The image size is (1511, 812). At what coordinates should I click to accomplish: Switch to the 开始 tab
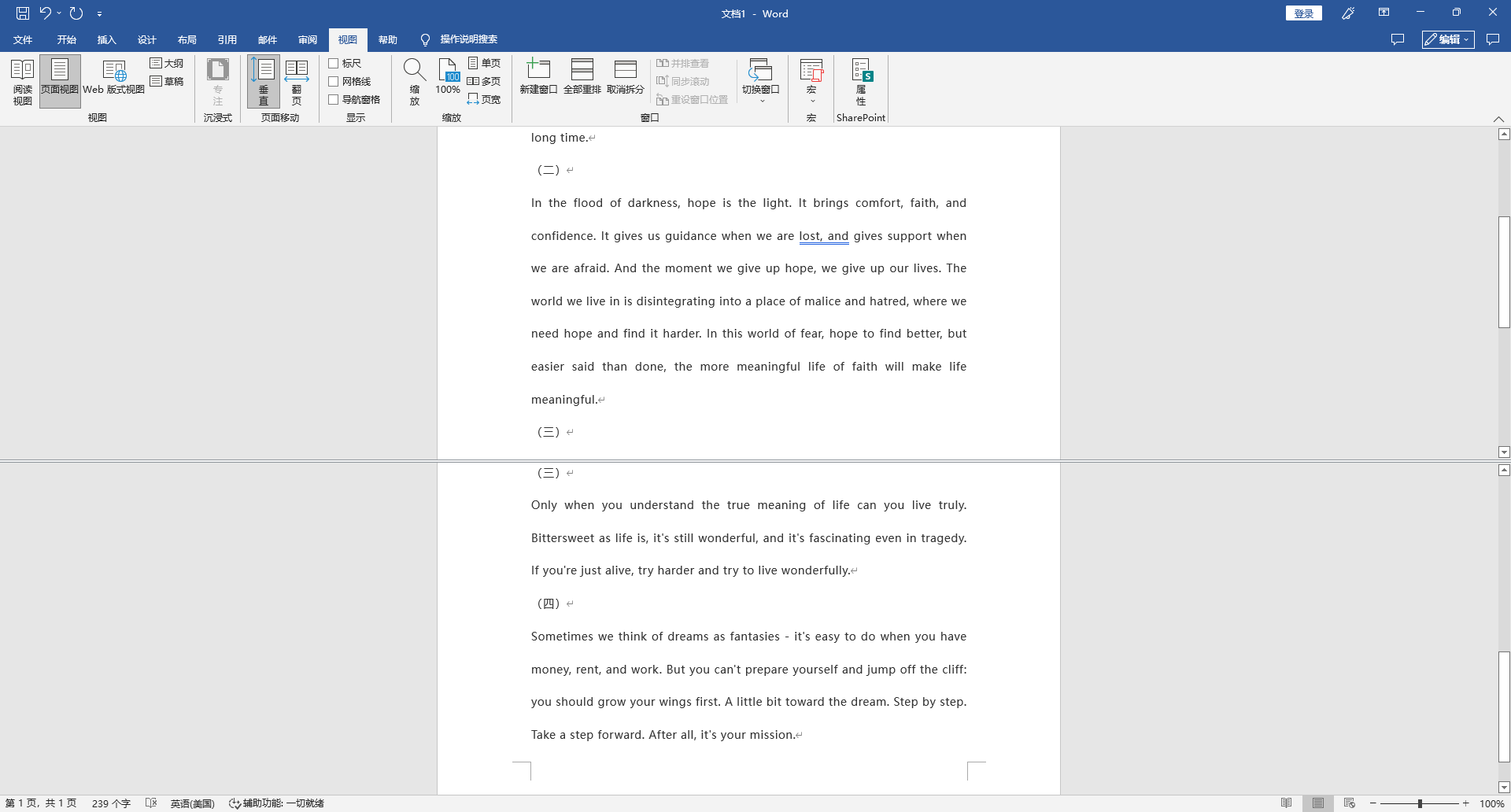pyautogui.click(x=66, y=39)
